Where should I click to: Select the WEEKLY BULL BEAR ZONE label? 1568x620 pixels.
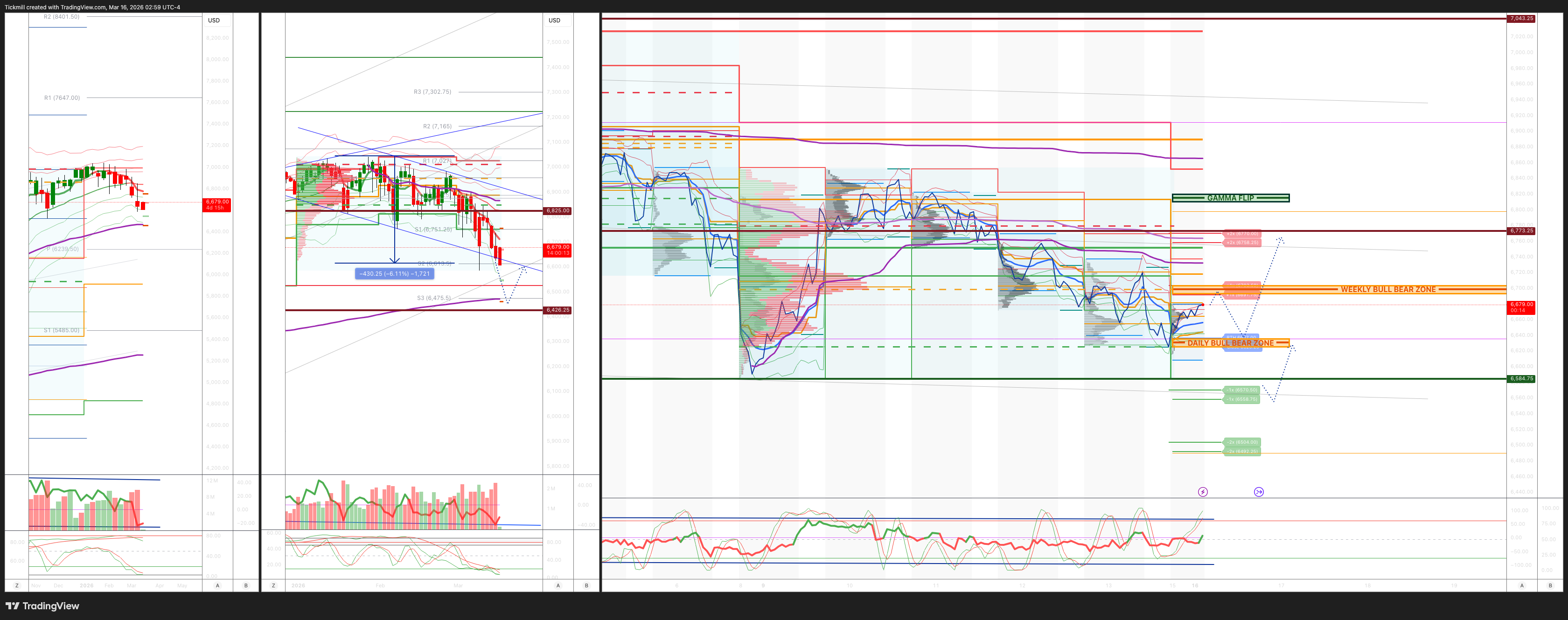pyautogui.click(x=1388, y=290)
